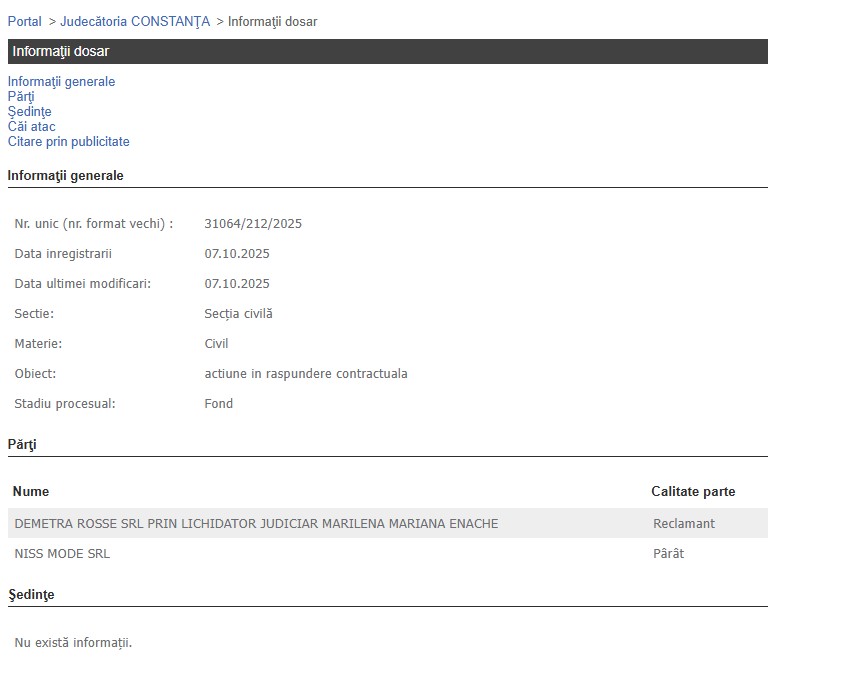
Task: Click the Data ultimei modificari date value
Action: pos(237,284)
